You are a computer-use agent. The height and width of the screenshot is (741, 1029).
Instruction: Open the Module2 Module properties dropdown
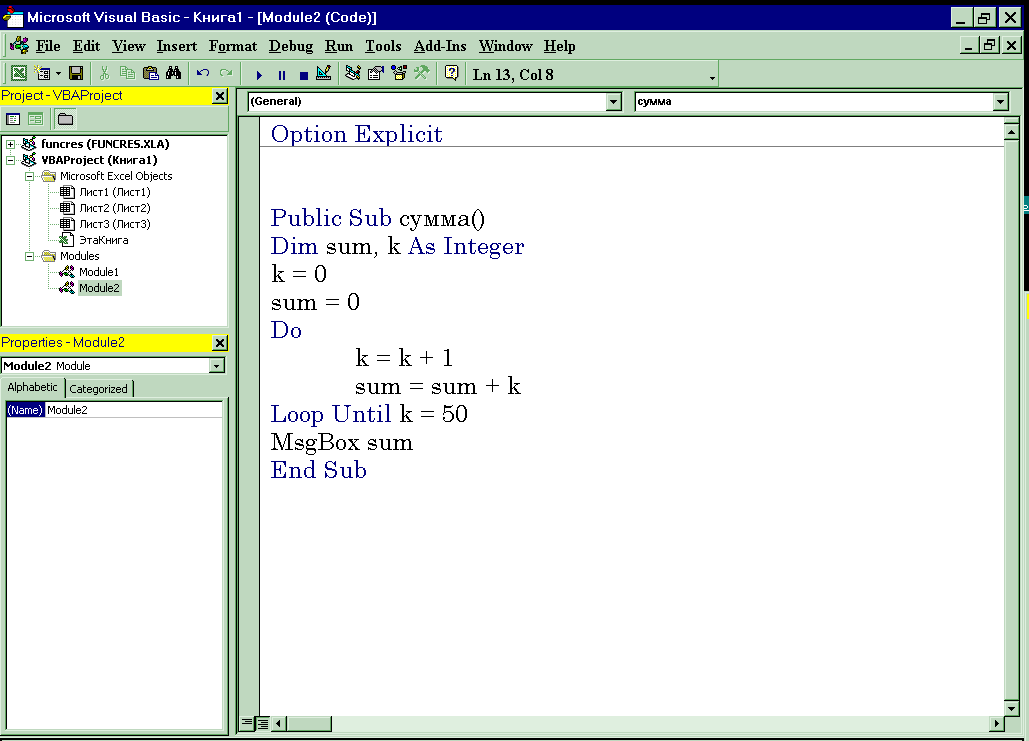coord(217,366)
